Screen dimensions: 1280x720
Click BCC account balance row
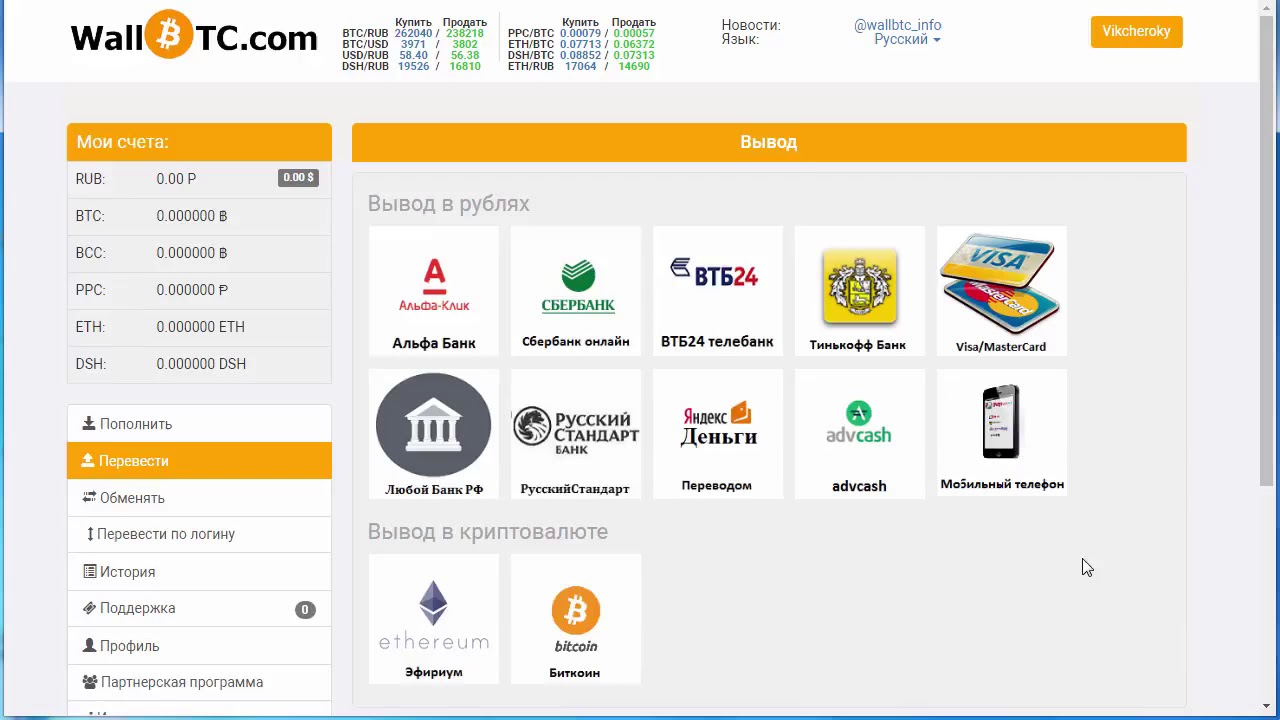(x=199, y=253)
